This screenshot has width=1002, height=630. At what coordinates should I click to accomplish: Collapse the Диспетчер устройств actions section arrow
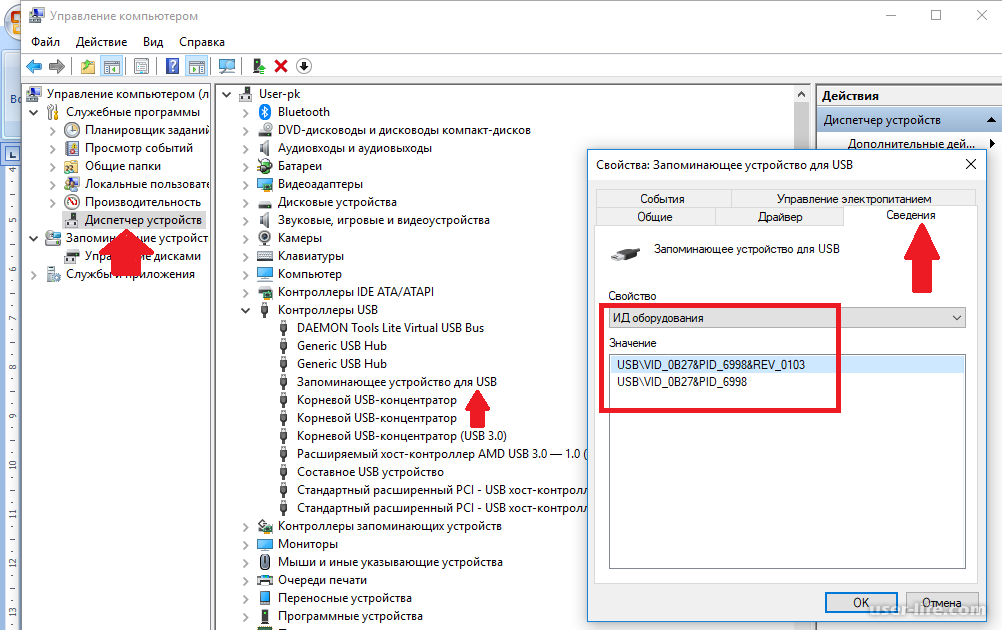tap(990, 119)
